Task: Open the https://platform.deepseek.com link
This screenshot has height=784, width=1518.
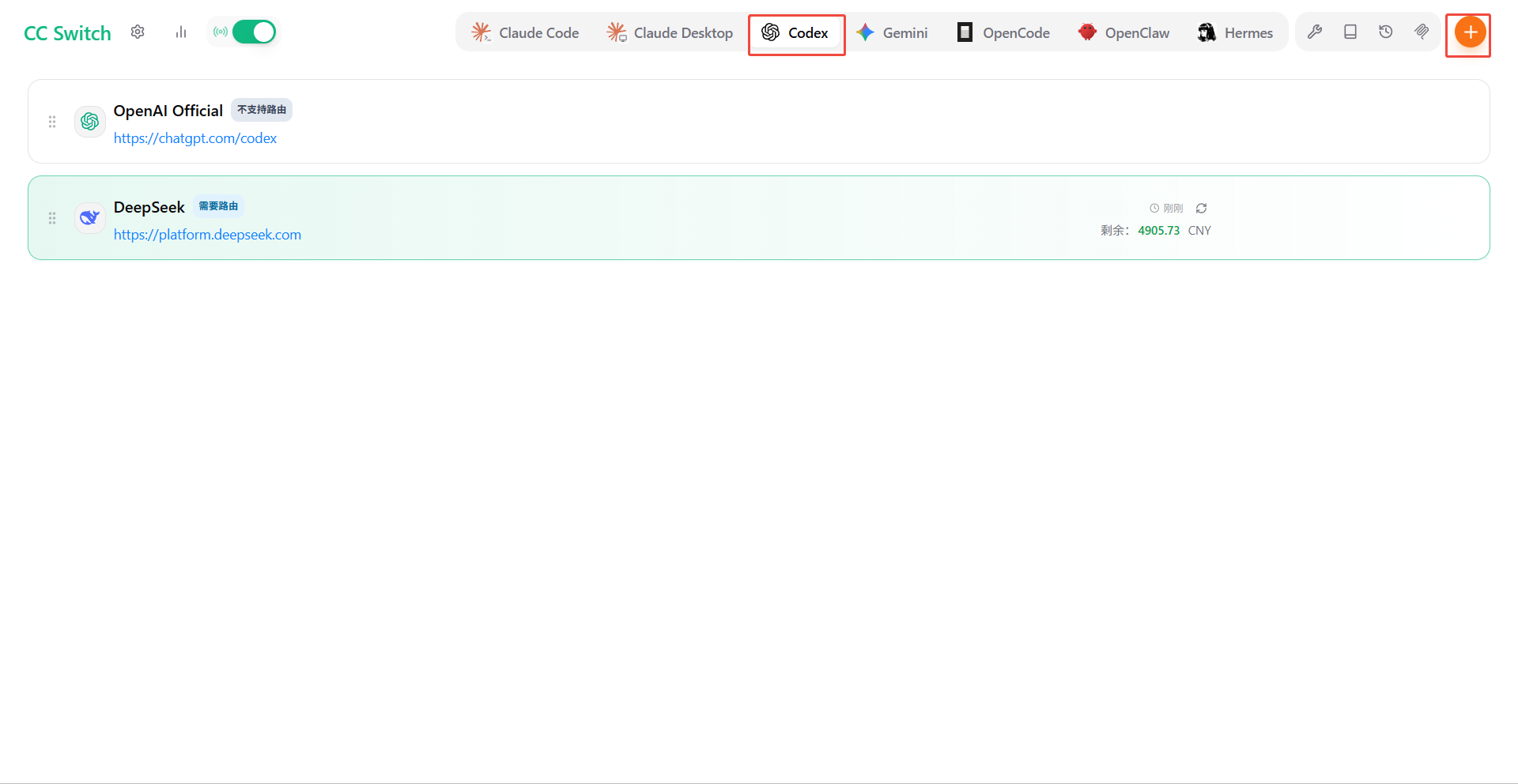Action: 207,235
